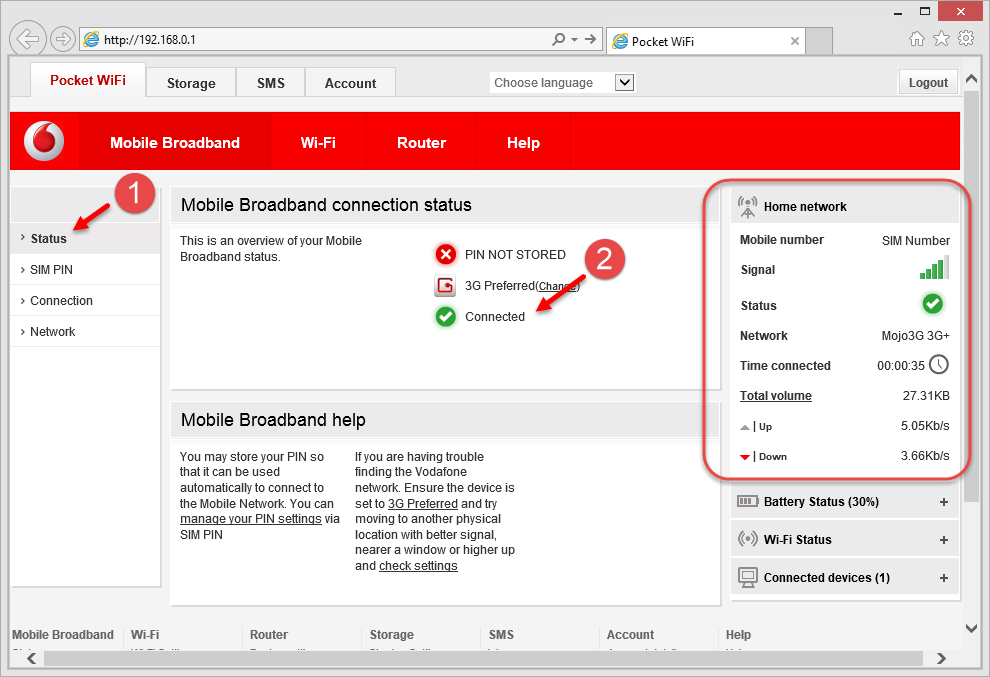Open the Favorites star icon
The width and height of the screenshot is (990, 677).
click(x=941, y=39)
